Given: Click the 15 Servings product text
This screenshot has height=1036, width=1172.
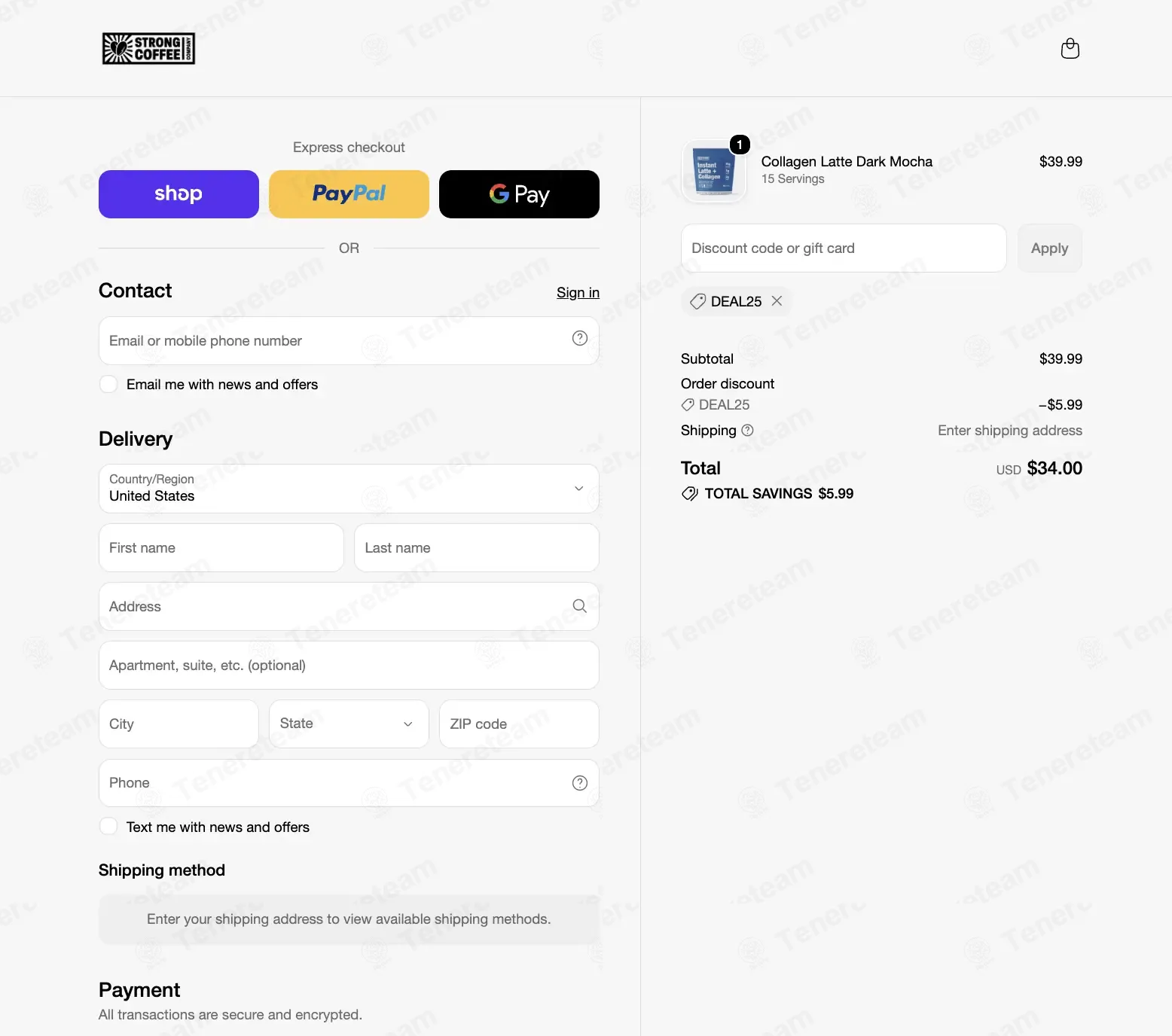Looking at the screenshot, I should 792,179.
